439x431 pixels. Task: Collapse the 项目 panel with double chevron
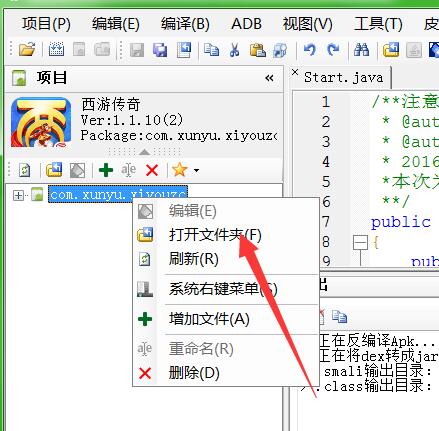point(269,78)
